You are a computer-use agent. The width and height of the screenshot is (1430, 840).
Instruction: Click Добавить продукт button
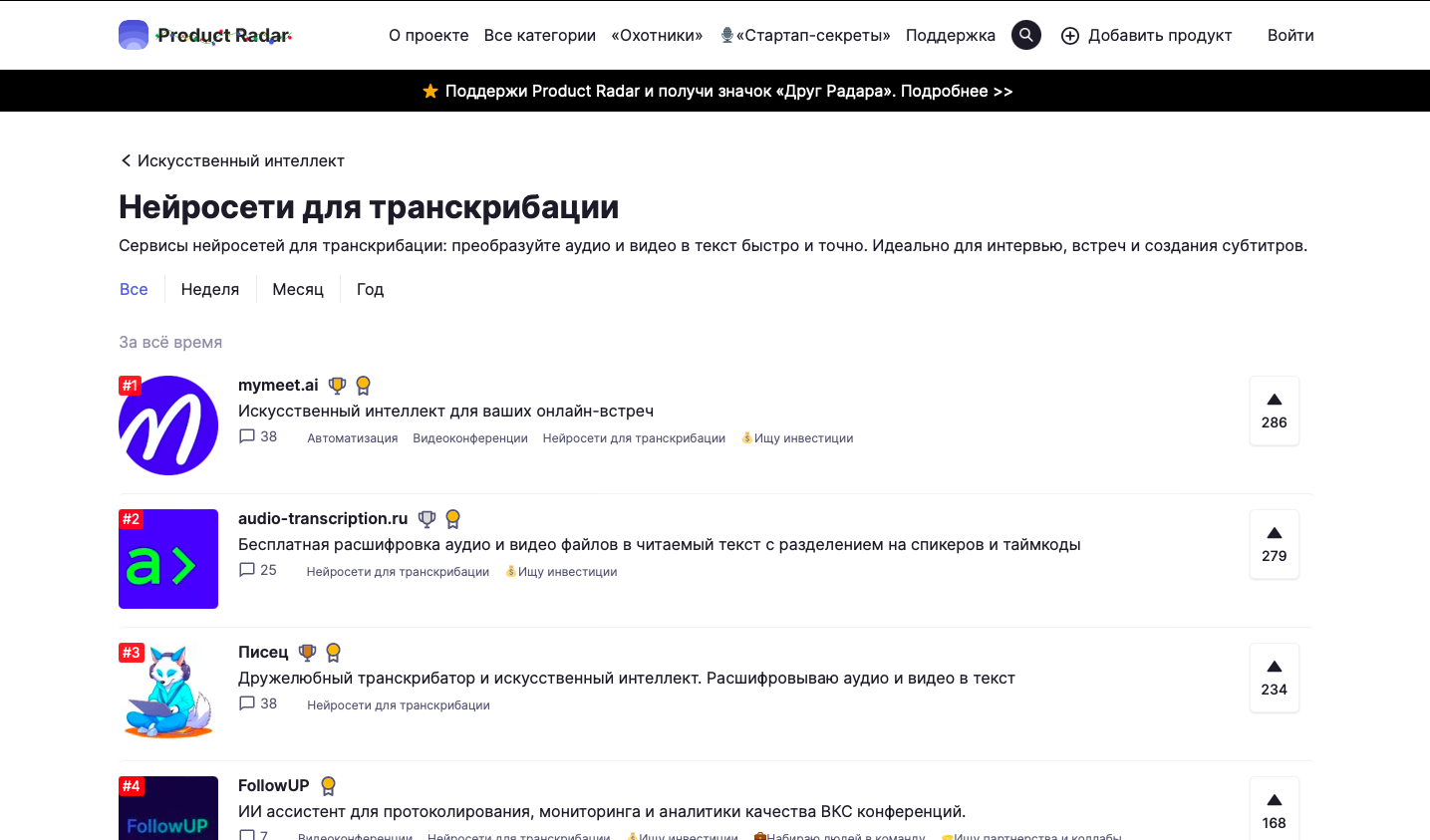click(x=1147, y=35)
